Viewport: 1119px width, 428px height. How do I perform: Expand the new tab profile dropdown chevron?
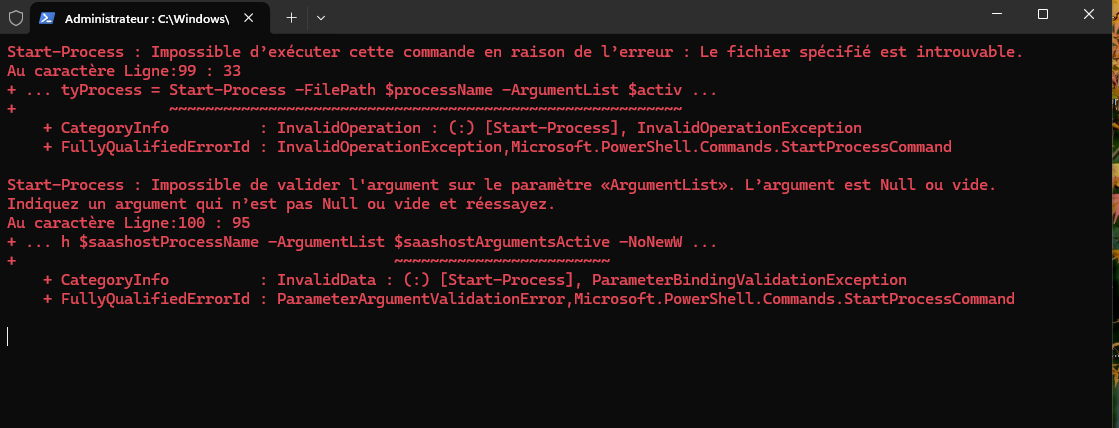tap(321, 17)
